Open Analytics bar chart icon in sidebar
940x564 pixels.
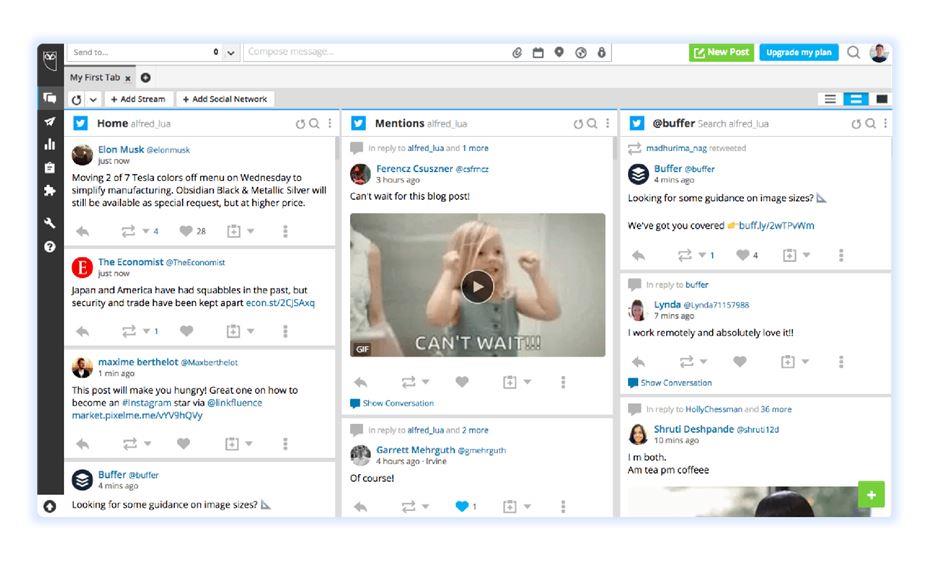(49, 145)
